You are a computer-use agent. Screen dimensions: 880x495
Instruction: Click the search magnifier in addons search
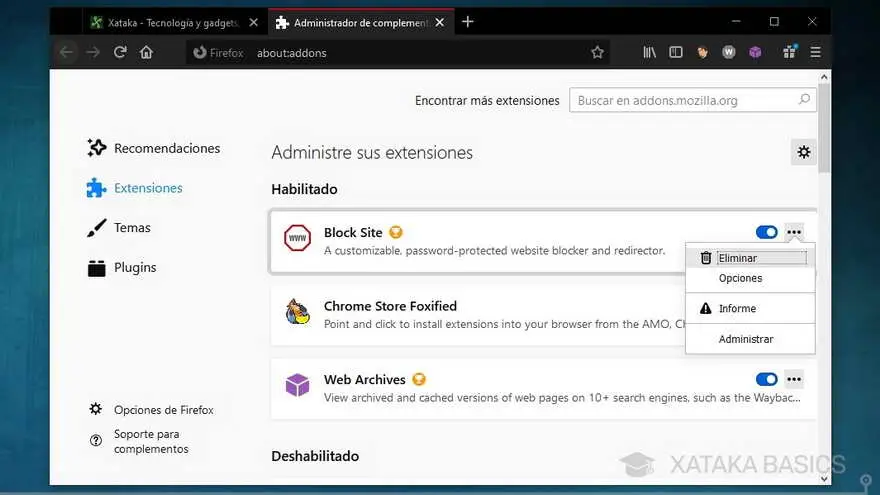click(x=804, y=100)
